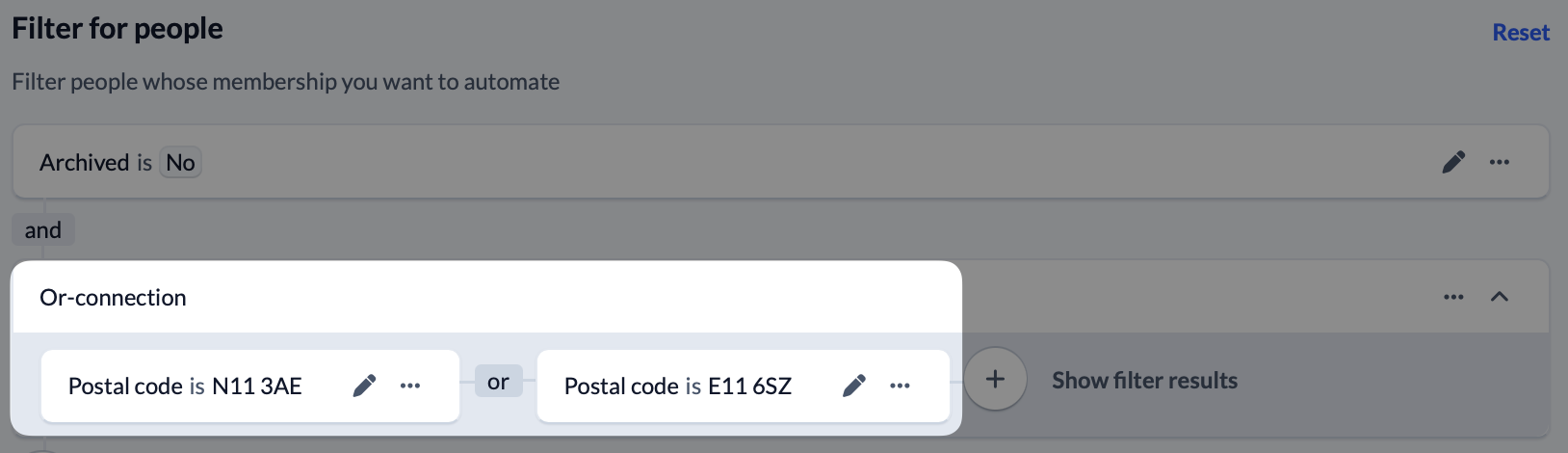1568x453 pixels.
Task: Click the Or-connection header title
Action: coord(113,298)
